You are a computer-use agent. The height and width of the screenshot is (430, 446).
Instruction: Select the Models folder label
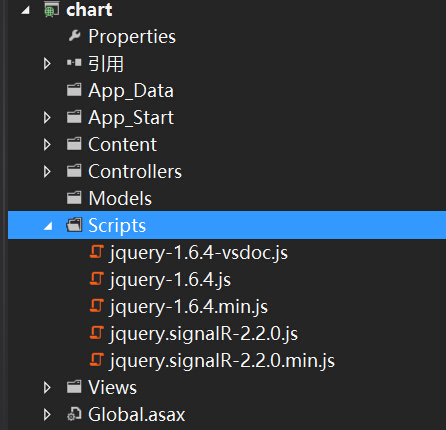click(120, 198)
